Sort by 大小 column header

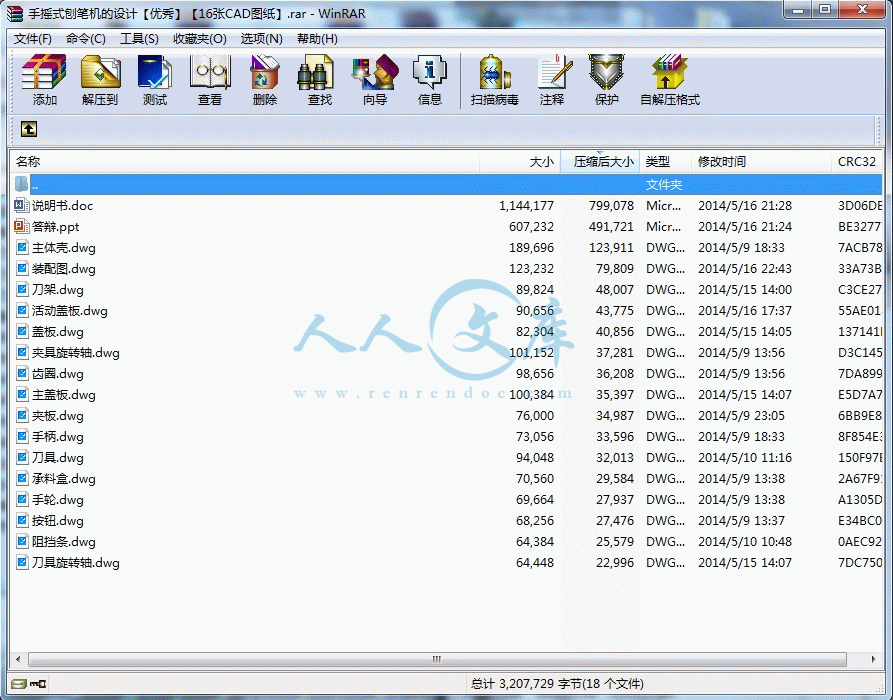pos(520,162)
